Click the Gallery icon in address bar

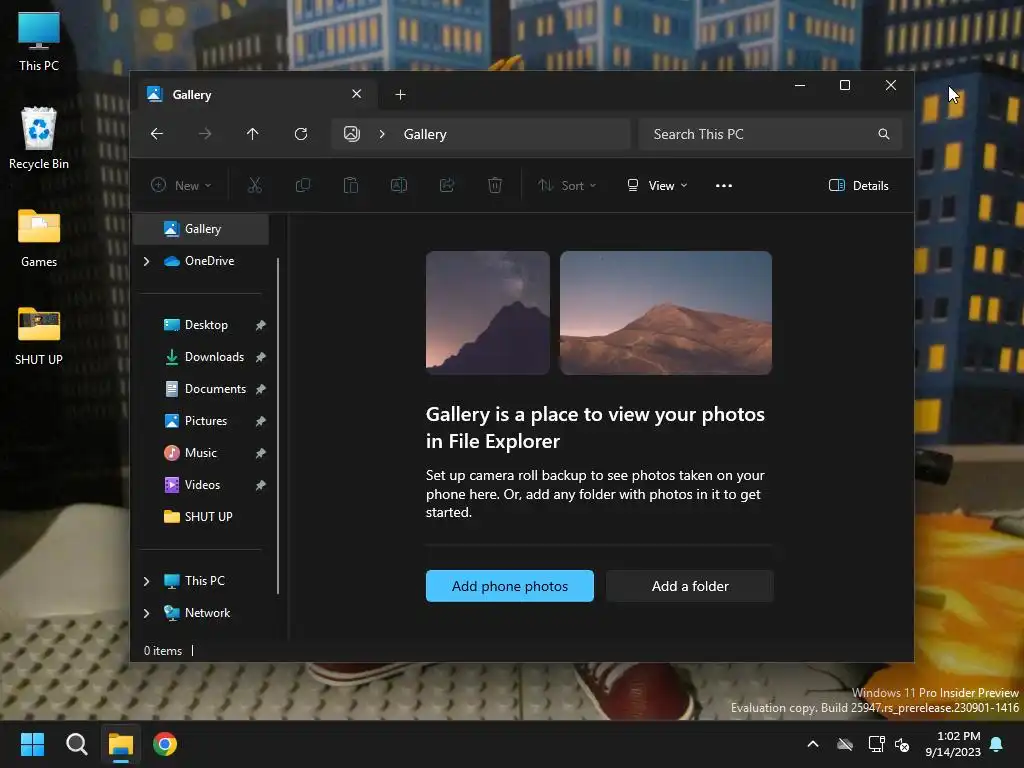click(352, 134)
